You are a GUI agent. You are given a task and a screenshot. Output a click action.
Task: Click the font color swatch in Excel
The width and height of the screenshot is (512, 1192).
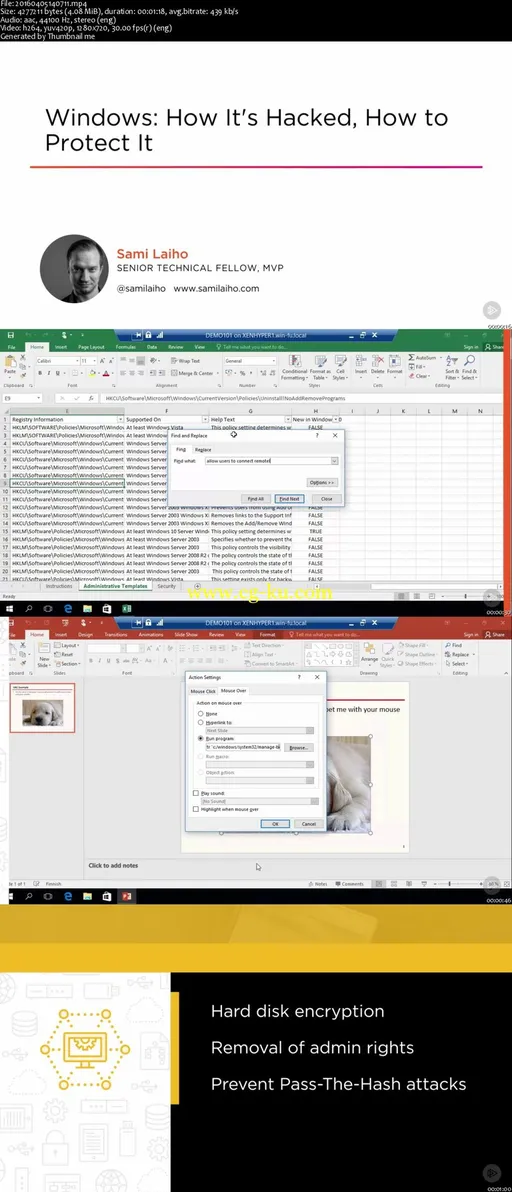(106, 373)
